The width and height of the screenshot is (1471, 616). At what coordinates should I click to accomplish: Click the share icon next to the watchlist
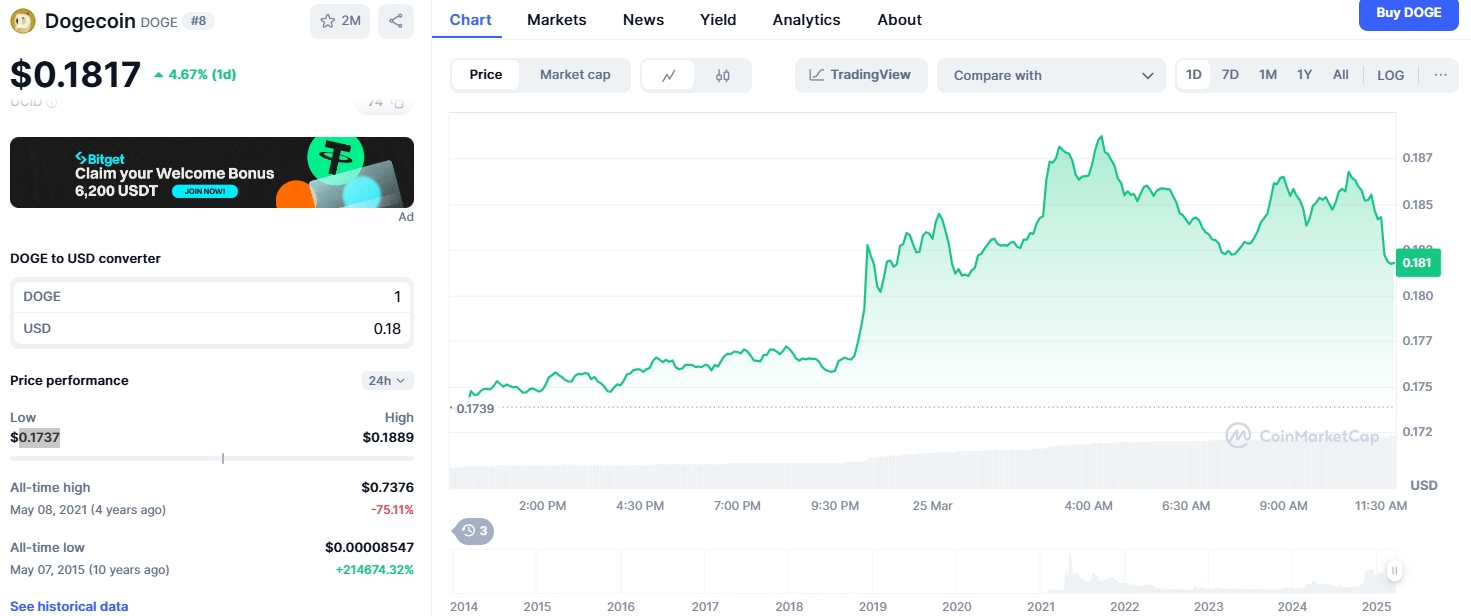[396, 21]
